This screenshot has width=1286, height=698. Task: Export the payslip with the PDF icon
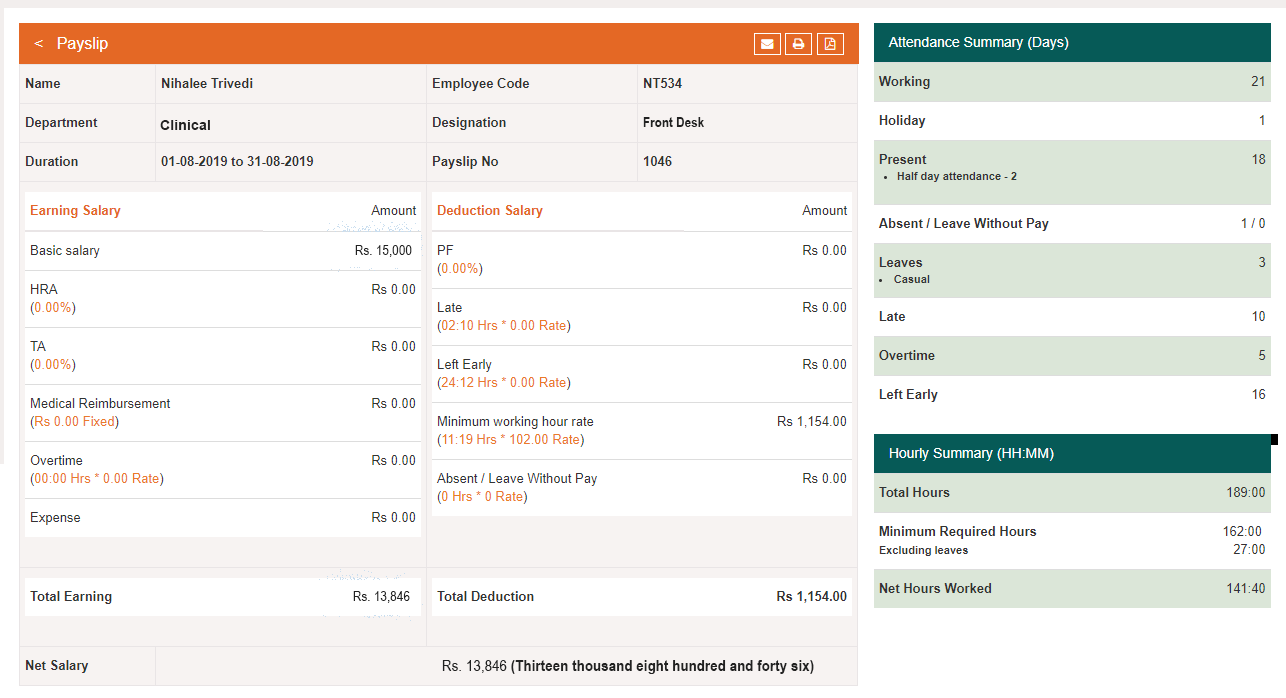pos(830,44)
